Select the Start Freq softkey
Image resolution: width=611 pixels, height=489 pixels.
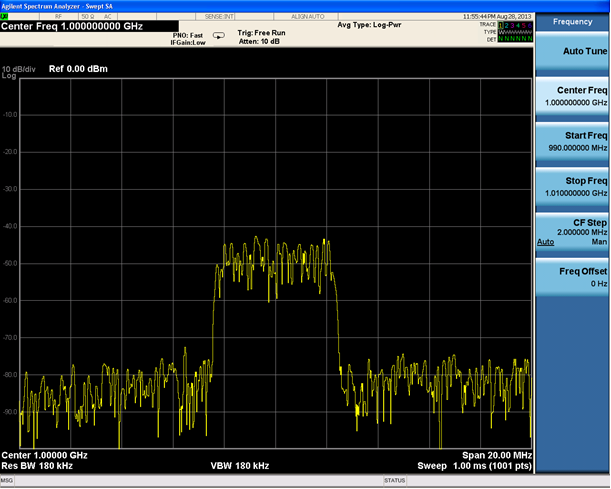click(573, 141)
